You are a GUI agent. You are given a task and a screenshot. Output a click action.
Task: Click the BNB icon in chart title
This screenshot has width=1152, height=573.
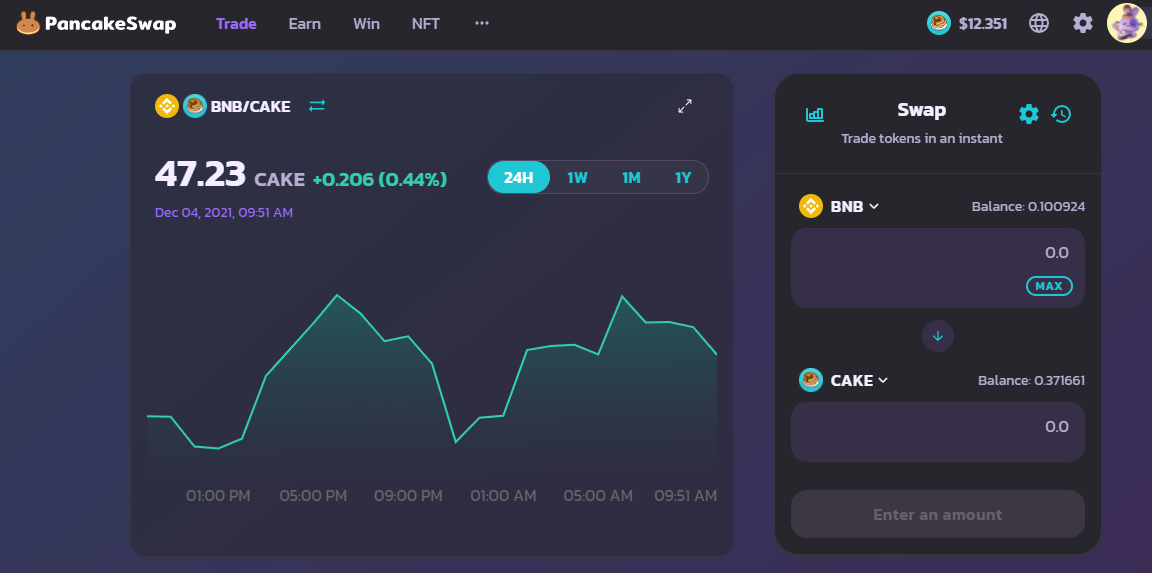(167, 107)
